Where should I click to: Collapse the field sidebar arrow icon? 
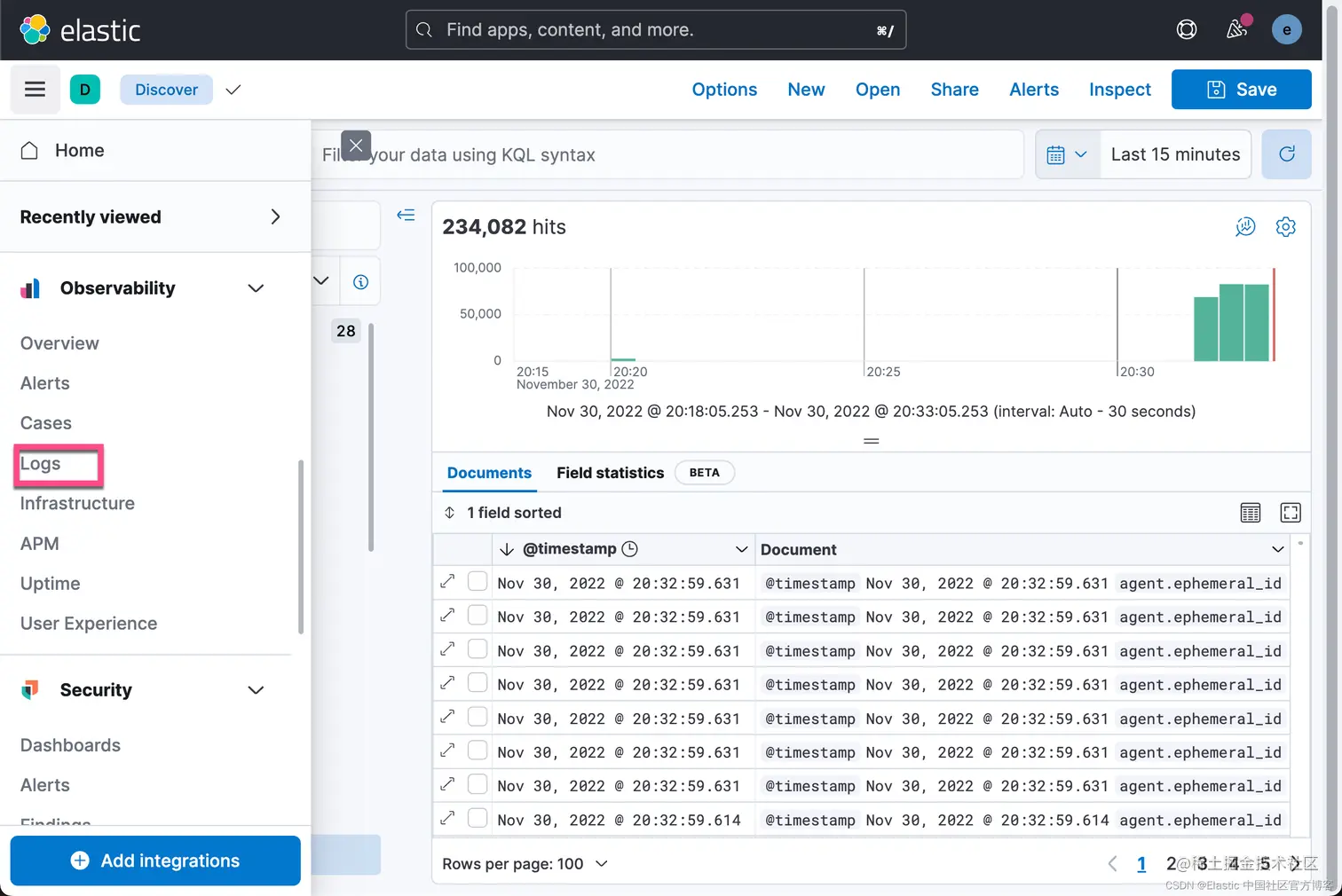406,215
